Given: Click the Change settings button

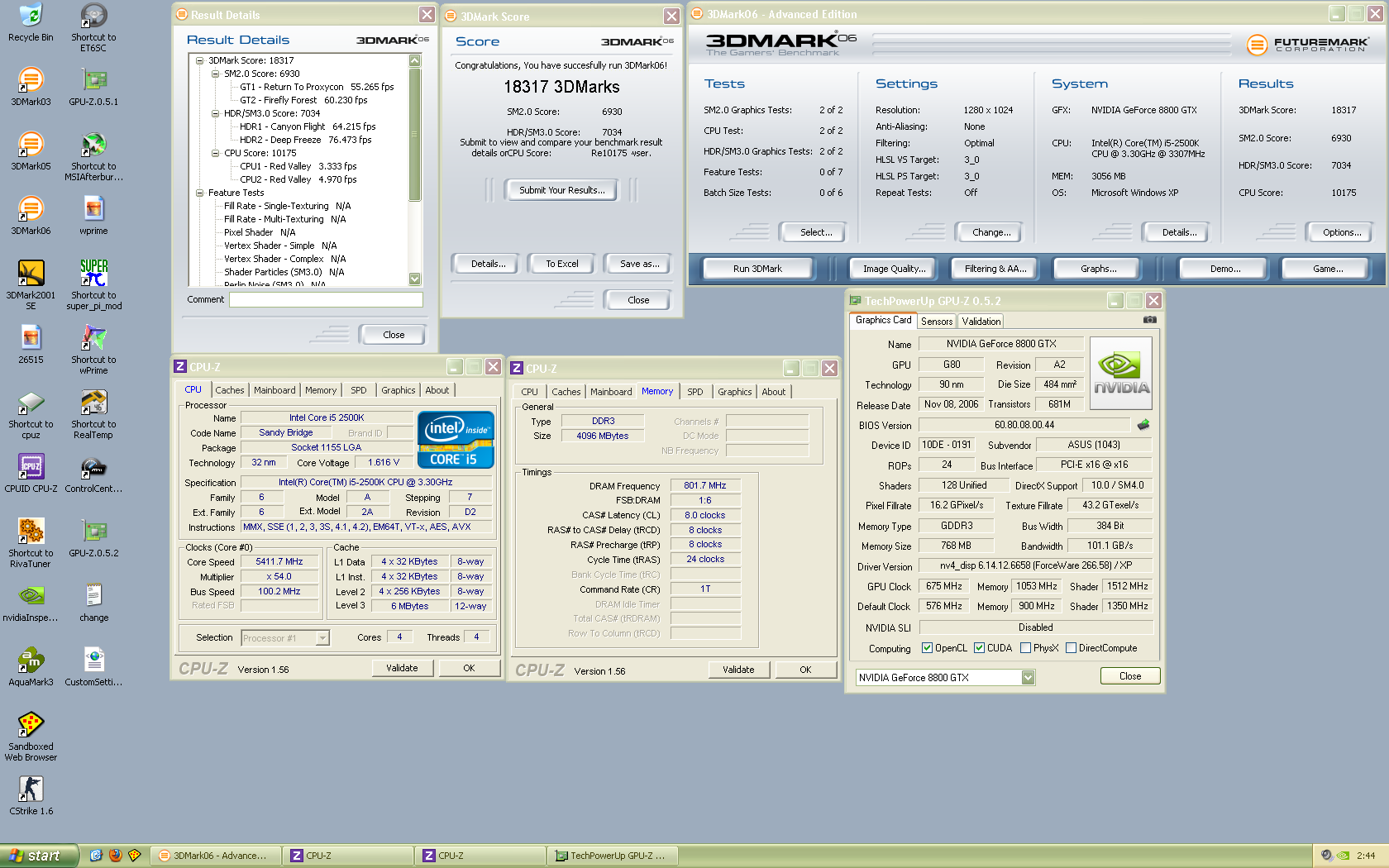Looking at the screenshot, I should [x=991, y=232].
